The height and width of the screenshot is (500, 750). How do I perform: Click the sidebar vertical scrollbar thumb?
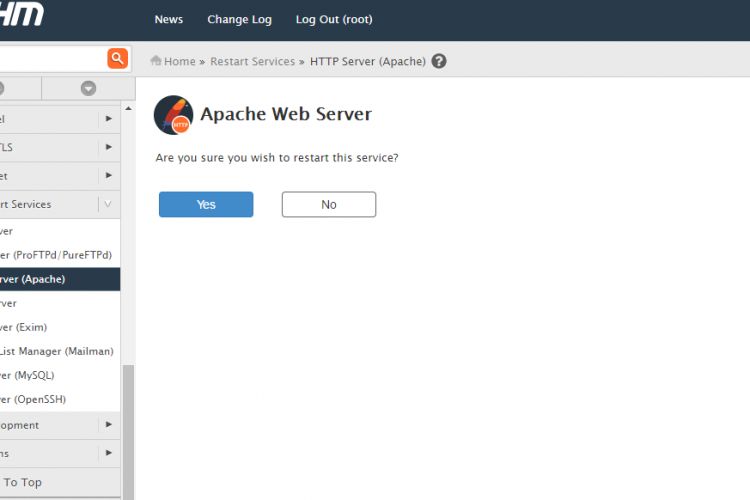pos(128,432)
